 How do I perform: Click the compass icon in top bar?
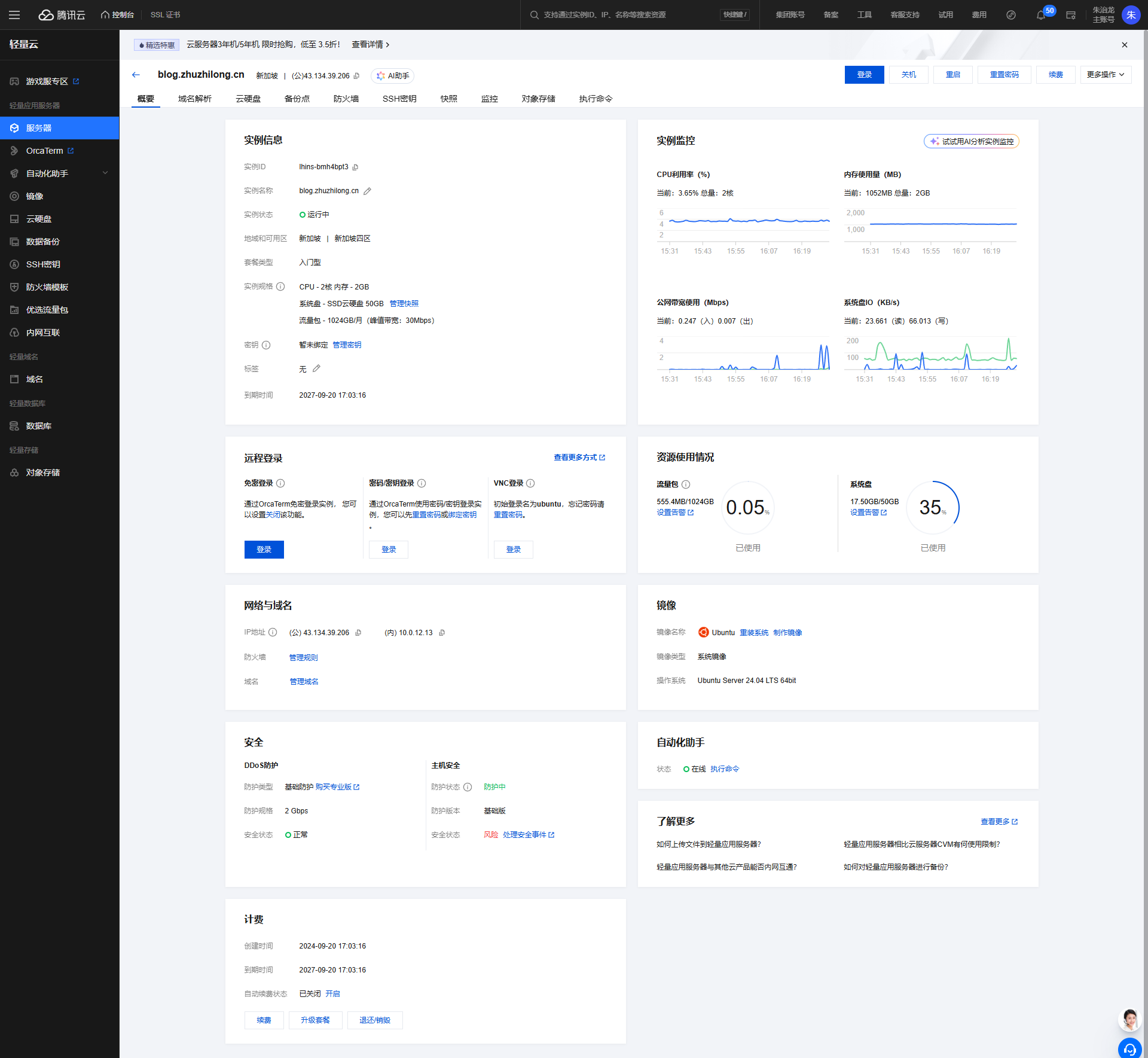click(x=1011, y=15)
